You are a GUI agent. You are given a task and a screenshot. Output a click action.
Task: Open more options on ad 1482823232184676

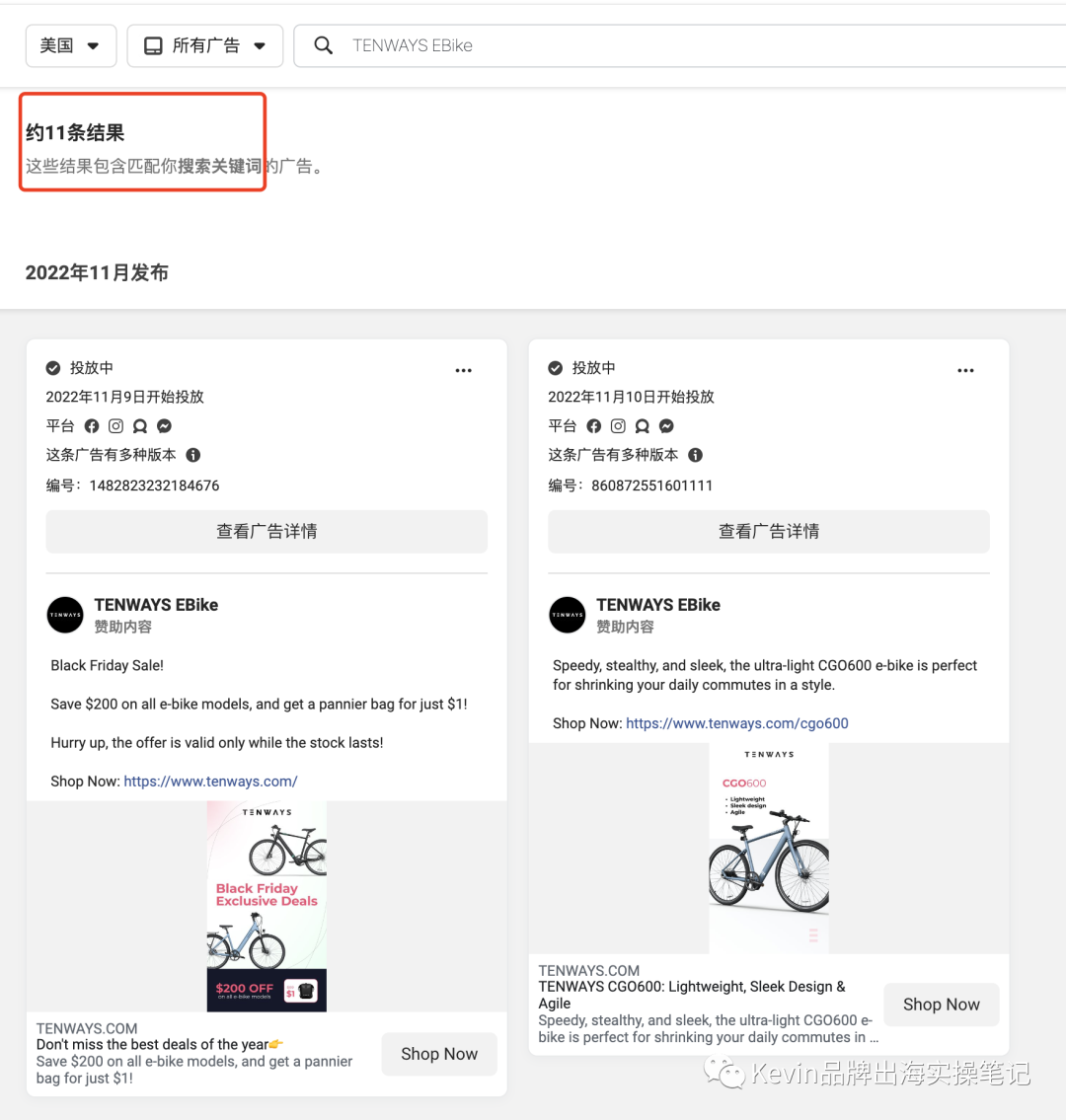coord(464,370)
